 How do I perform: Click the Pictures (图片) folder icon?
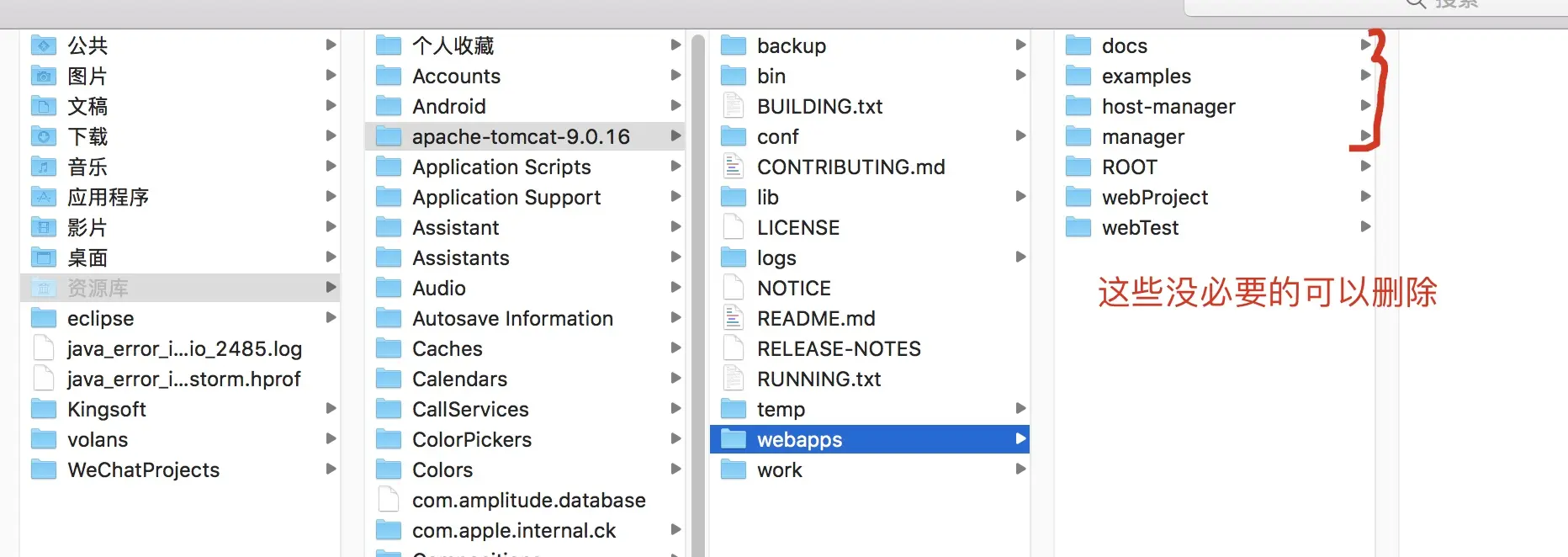point(44,76)
